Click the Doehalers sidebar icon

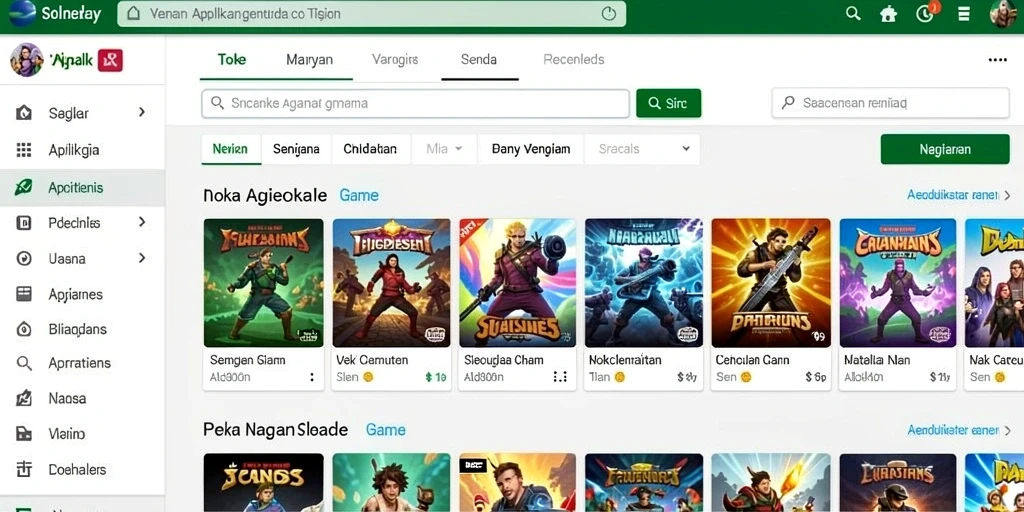click(24, 468)
